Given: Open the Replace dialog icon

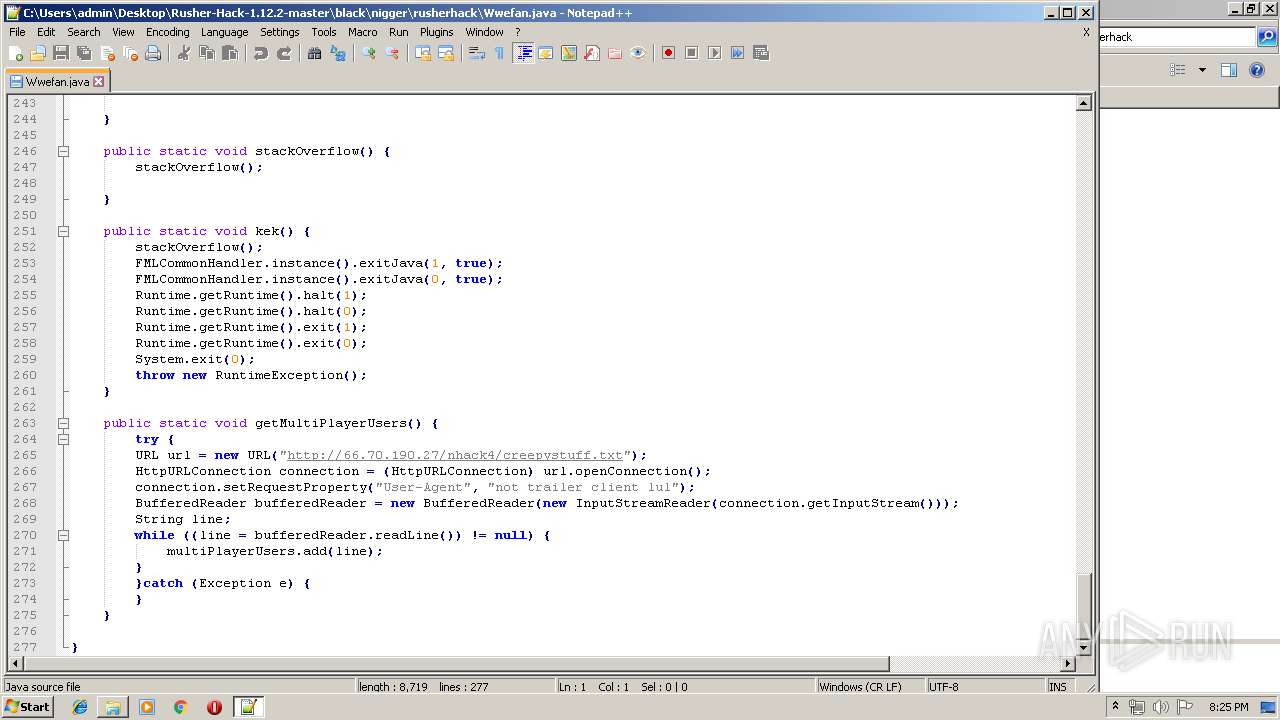Looking at the screenshot, I should tap(337, 53).
